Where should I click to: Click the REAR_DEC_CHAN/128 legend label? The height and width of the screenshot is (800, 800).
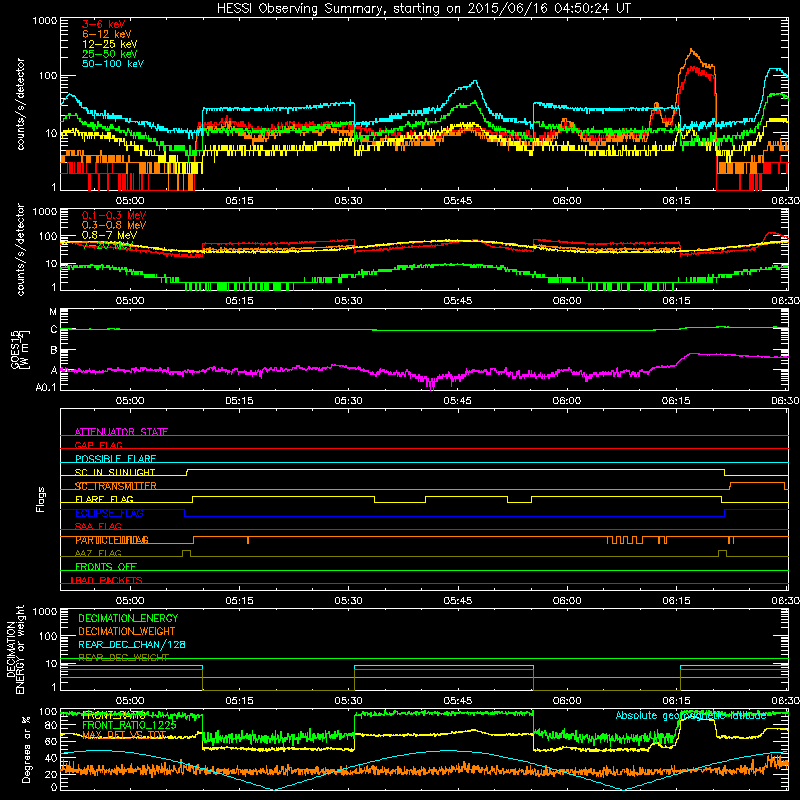132,644
